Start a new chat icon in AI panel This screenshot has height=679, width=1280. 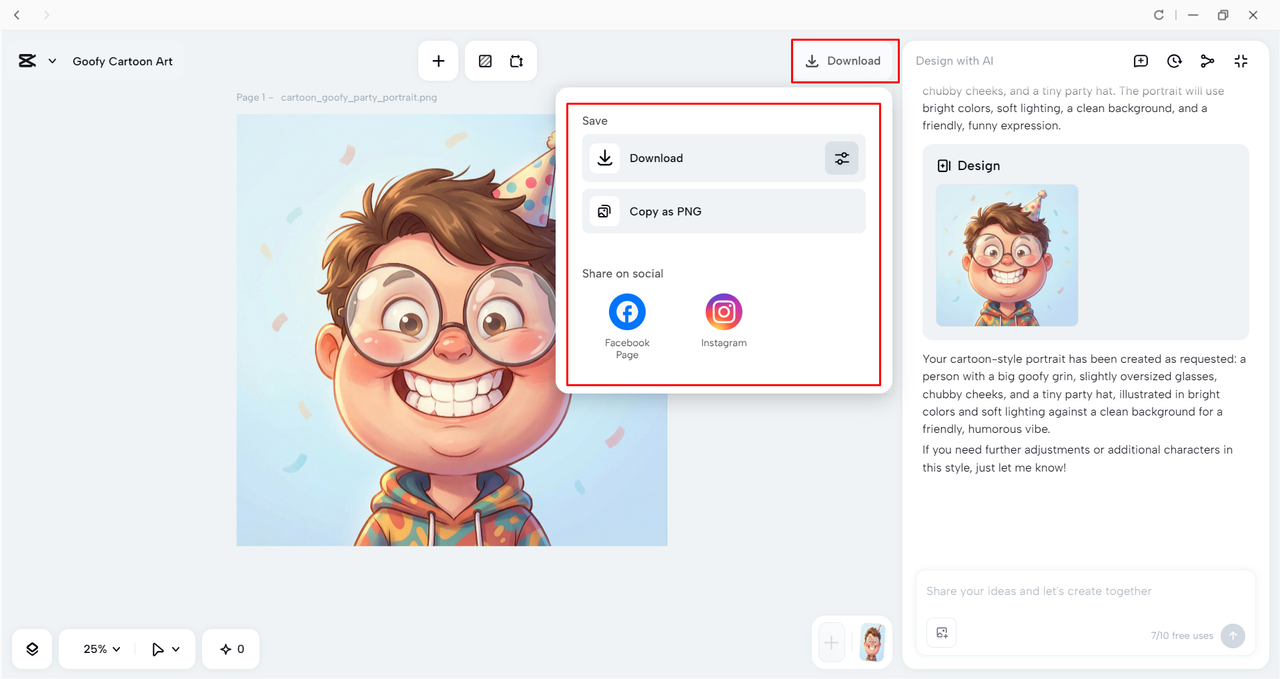(1141, 61)
